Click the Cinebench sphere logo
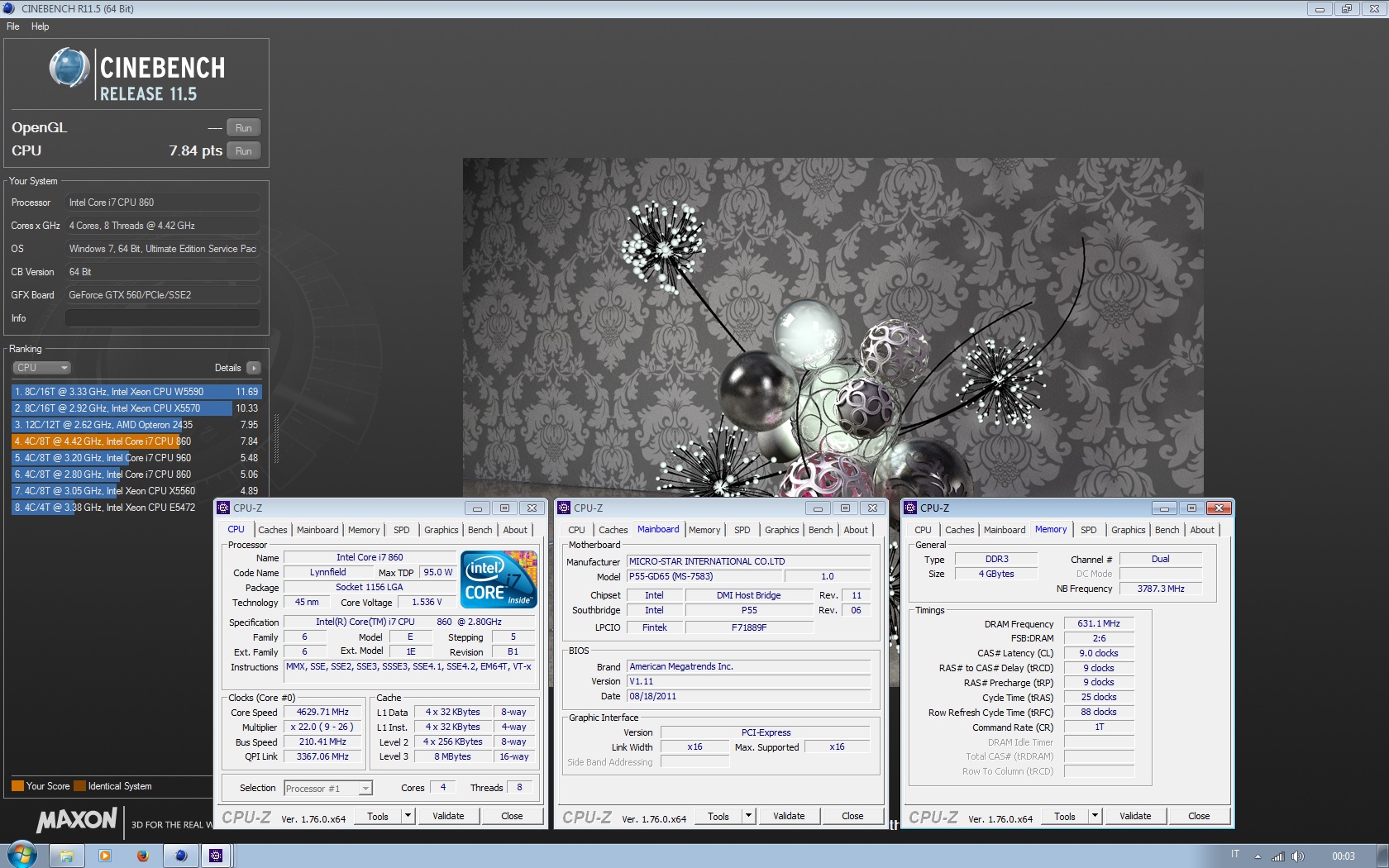The width and height of the screenshot is (1389, 868). pyautogui.click(x=69, y=68)
